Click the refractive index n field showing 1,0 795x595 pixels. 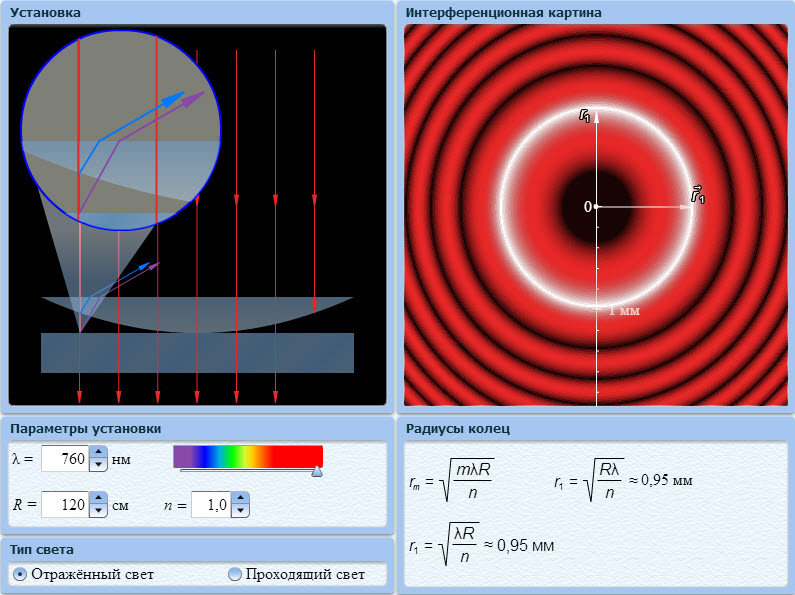pos(211,505)
